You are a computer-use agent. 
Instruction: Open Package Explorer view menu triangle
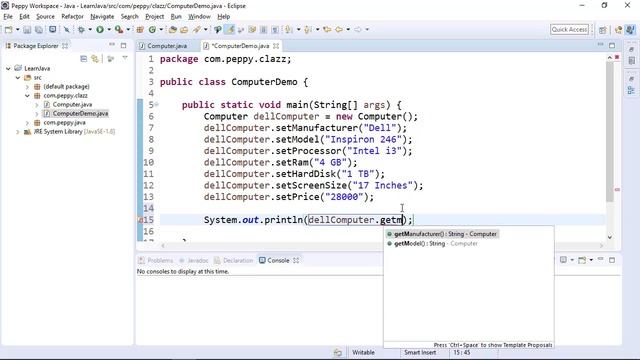pos(125,58)
